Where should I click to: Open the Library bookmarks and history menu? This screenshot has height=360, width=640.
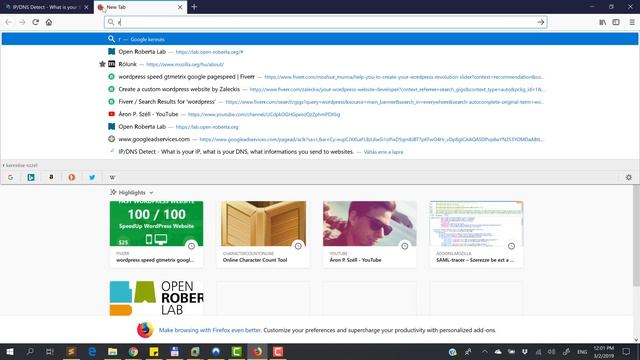pos(602,22)
